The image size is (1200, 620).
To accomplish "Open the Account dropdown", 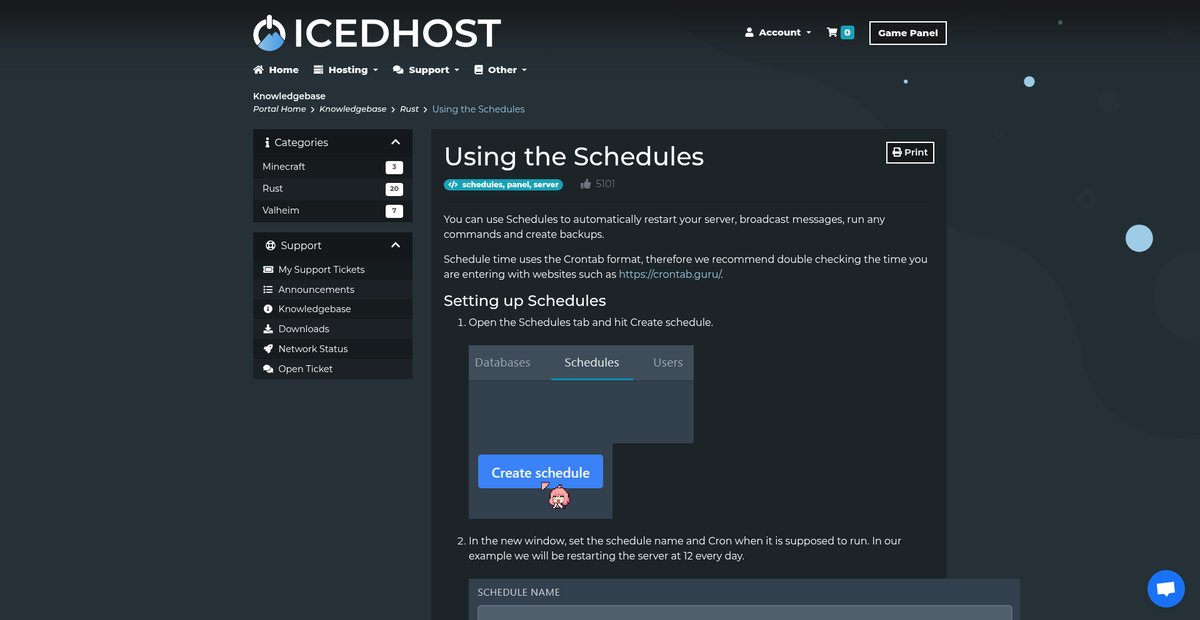I will pyautogui.click(x=778, y=32).
